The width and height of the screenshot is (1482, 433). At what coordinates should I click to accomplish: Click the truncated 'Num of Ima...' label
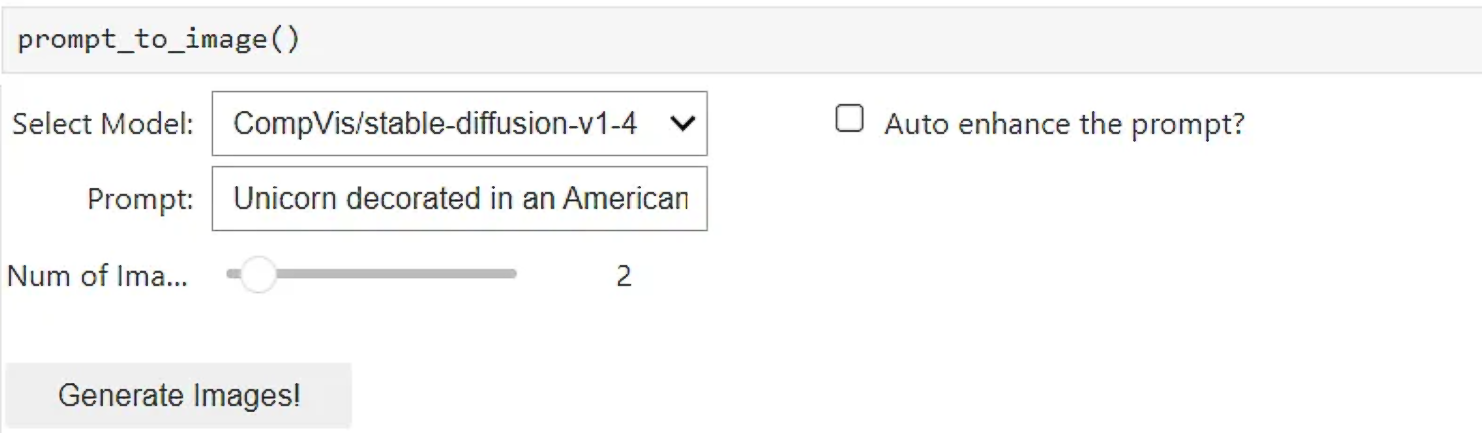97,275
